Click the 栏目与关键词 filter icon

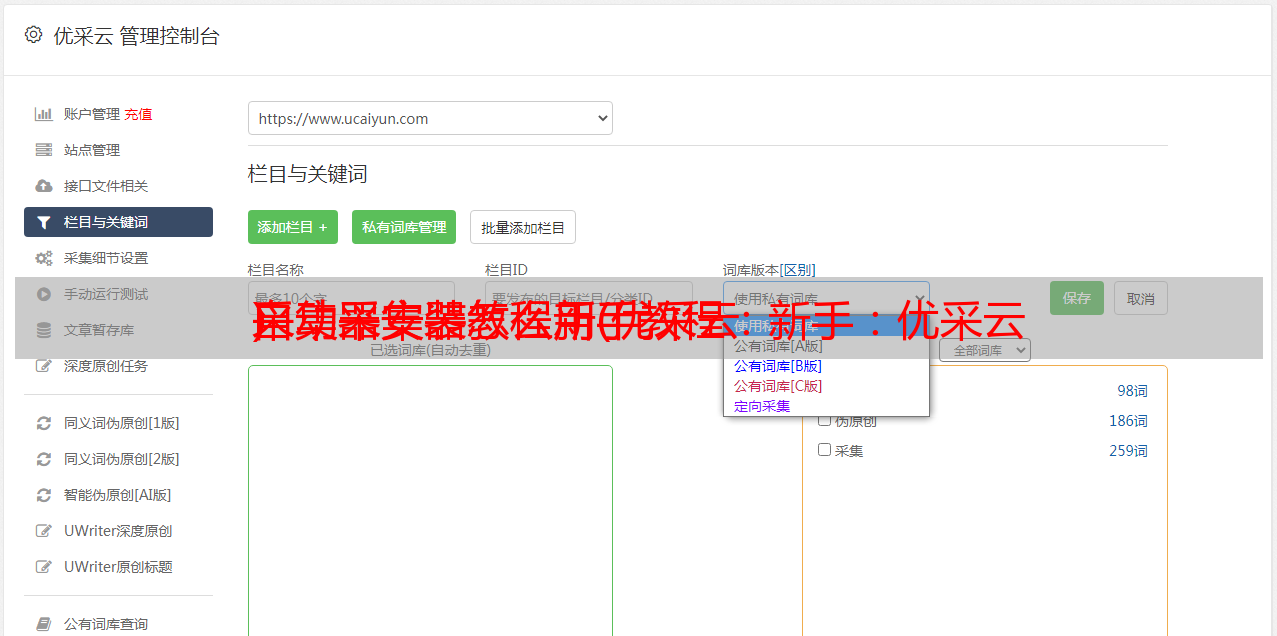point(43,222)
